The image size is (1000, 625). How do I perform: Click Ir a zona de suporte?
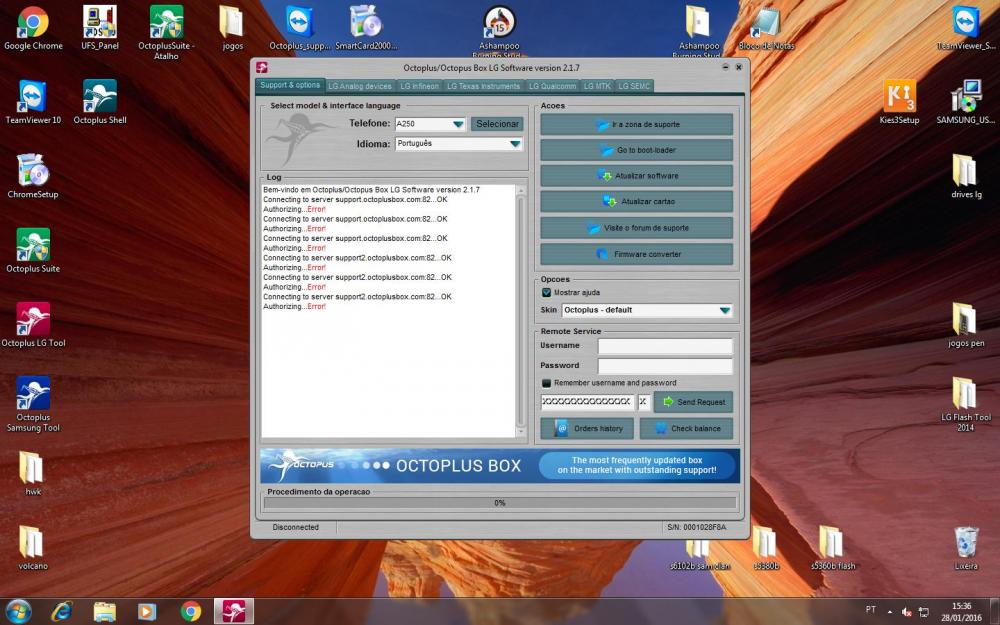636,124
